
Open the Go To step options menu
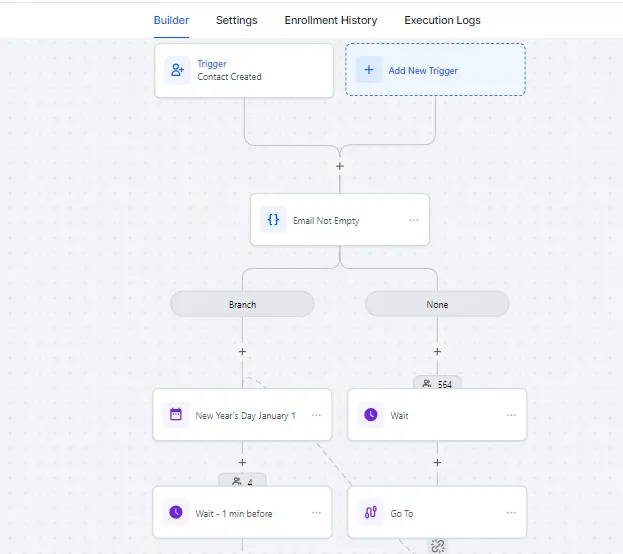tap(511, 513)
